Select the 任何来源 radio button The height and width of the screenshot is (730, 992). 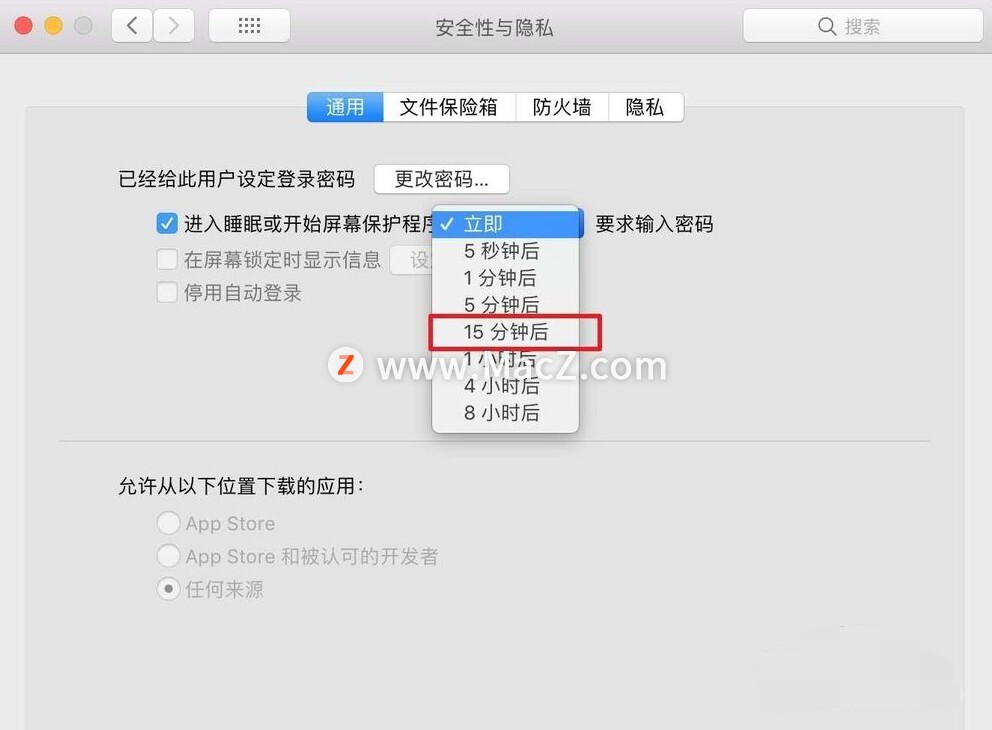(168, 589)
